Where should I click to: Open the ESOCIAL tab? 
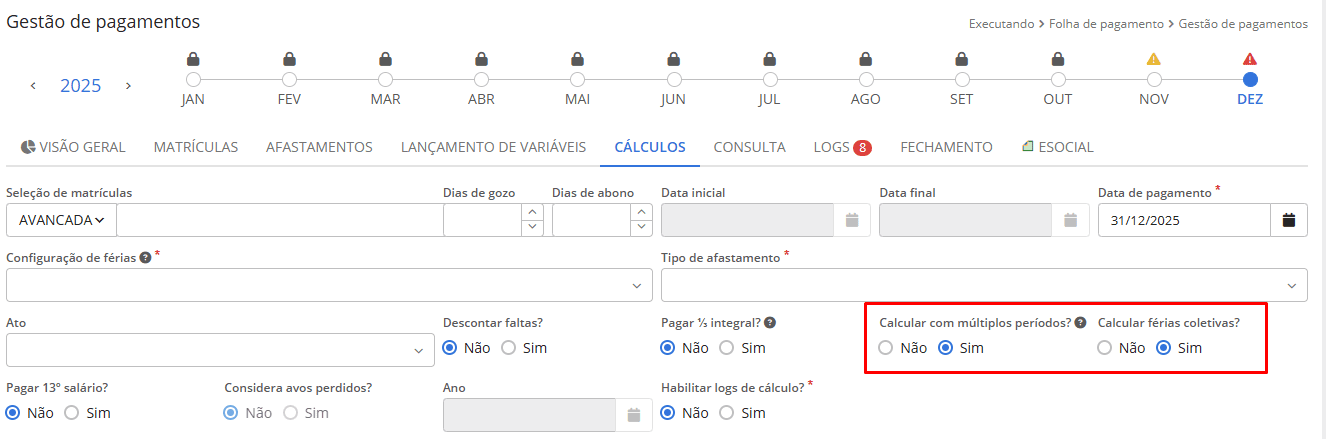(1057, 147)
